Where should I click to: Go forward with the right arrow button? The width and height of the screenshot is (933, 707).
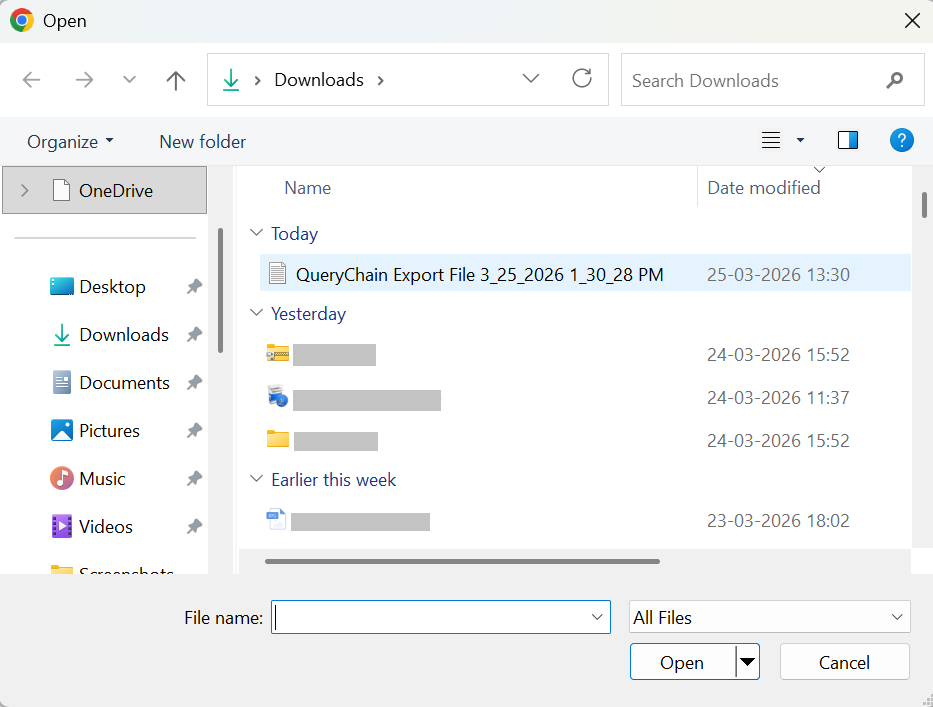click(x=84, y=80)
